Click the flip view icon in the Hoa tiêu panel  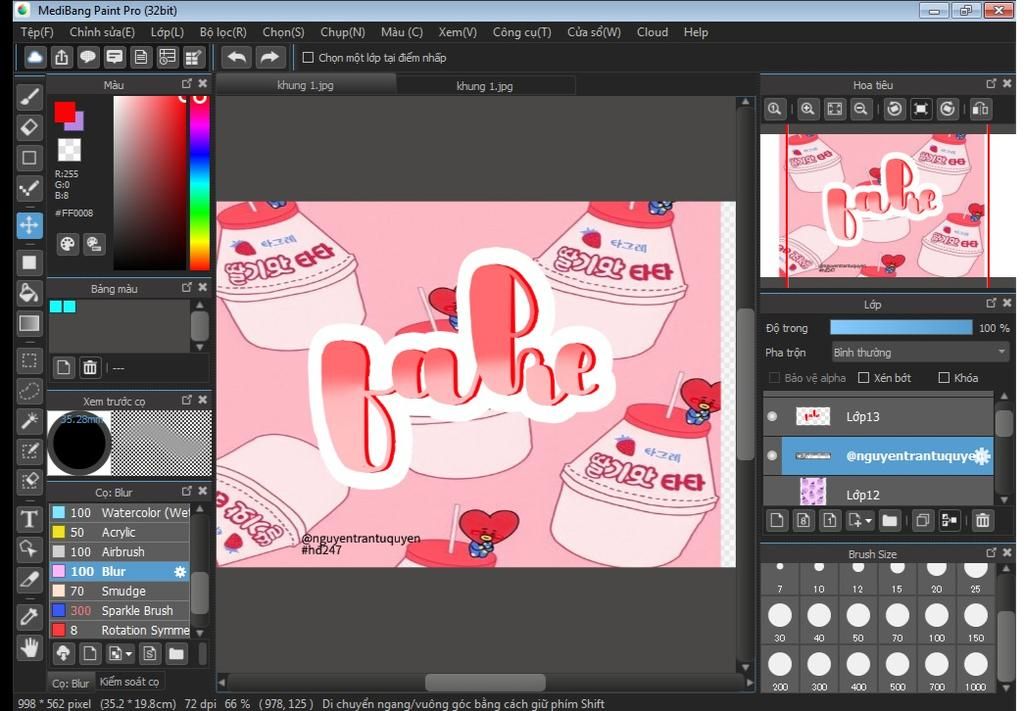coord(980,109)
